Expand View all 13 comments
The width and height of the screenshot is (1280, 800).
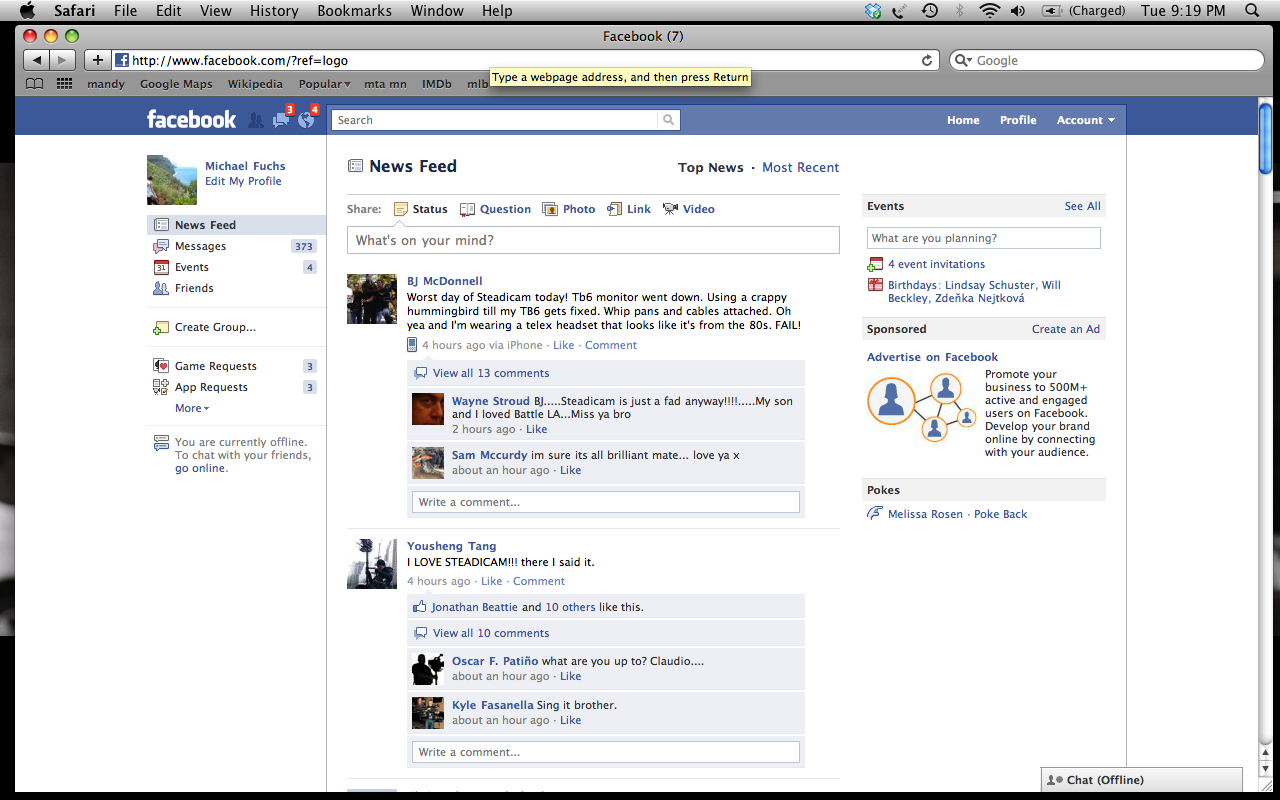(x=491, y=373)
